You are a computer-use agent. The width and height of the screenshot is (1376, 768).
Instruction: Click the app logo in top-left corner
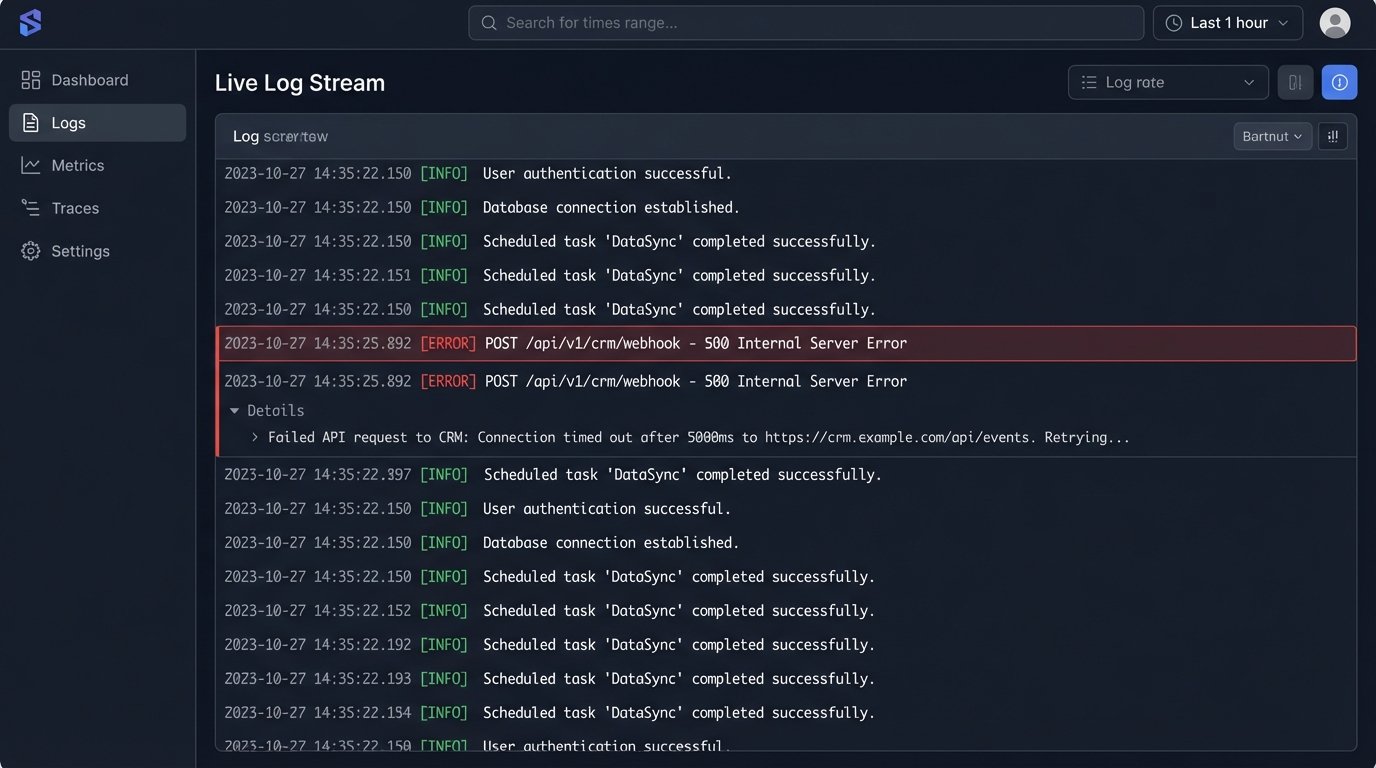[x=31, y=23]
